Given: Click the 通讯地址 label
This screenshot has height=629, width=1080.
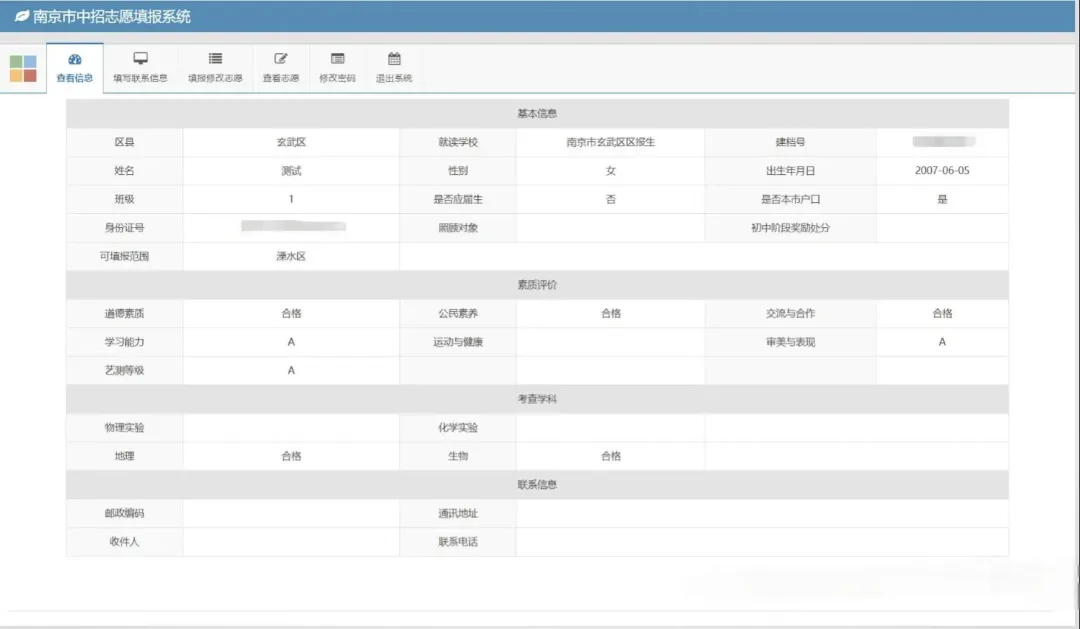Looking at the screenshot, I should pos(458,513).
